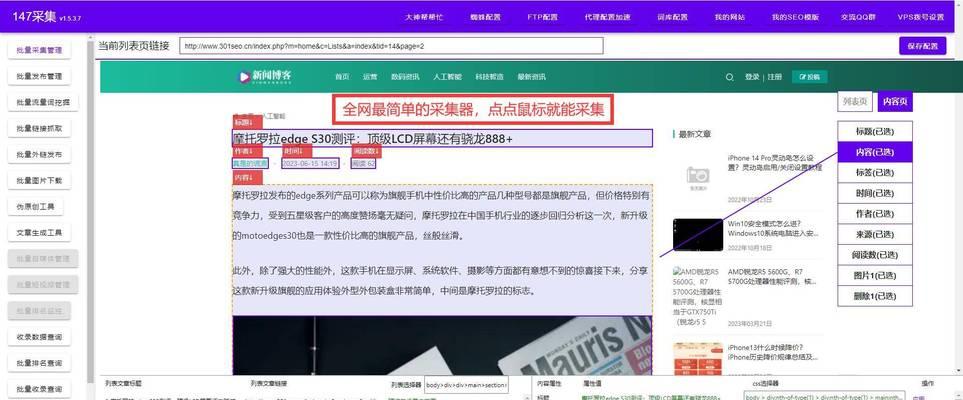Image resolution: width=963 pixels, height=400 pixels.
Task: Select the 标签(已选) field option
Action: click(x=875, y=173)
